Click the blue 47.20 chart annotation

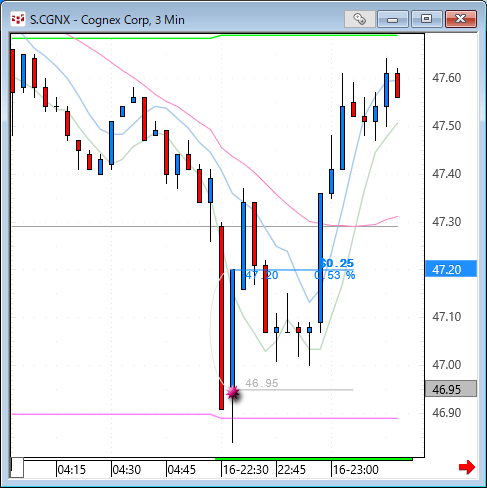(x=262, y=275)
